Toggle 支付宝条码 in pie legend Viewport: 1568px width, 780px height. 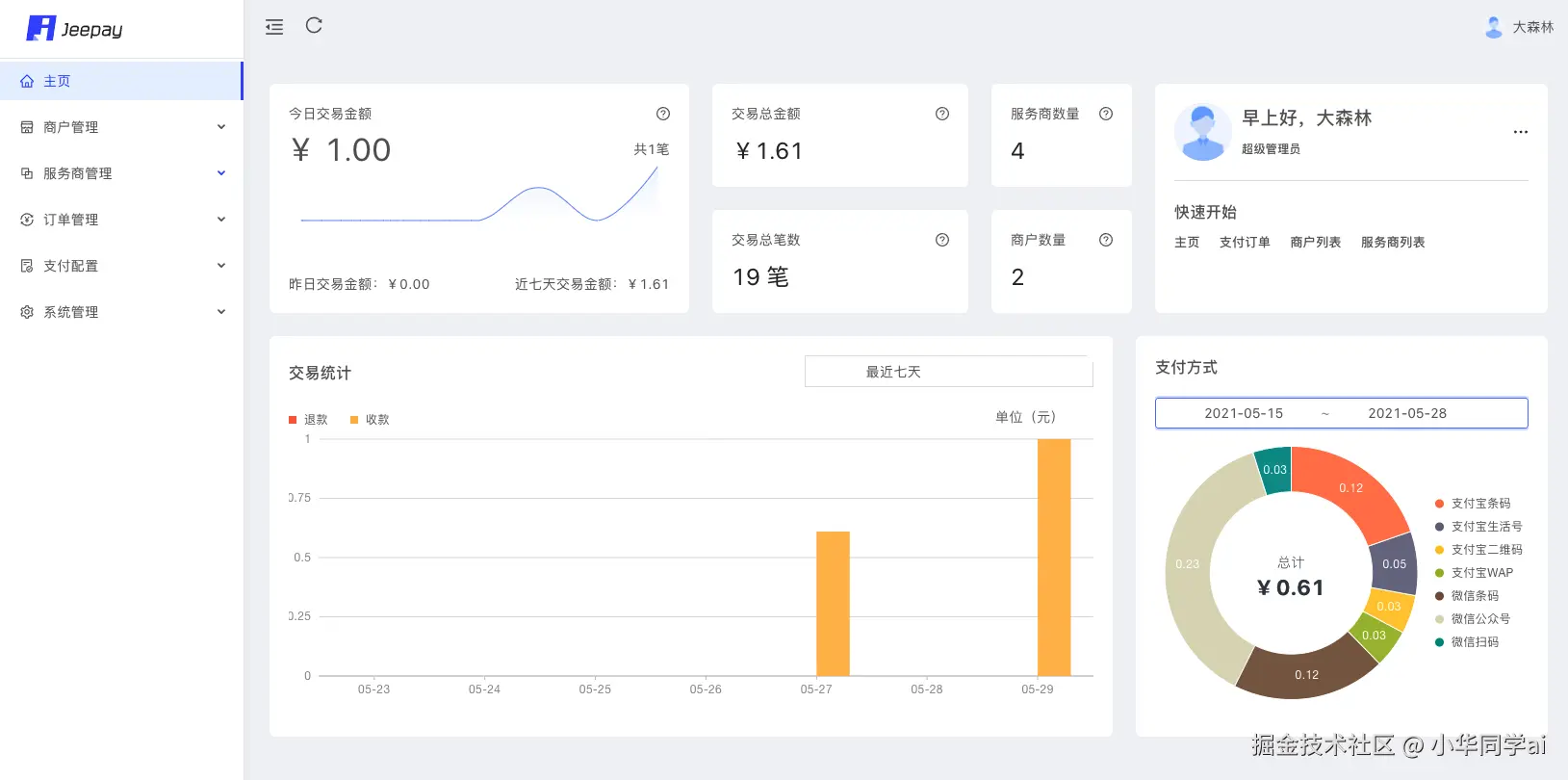(x=1473, y=504)
